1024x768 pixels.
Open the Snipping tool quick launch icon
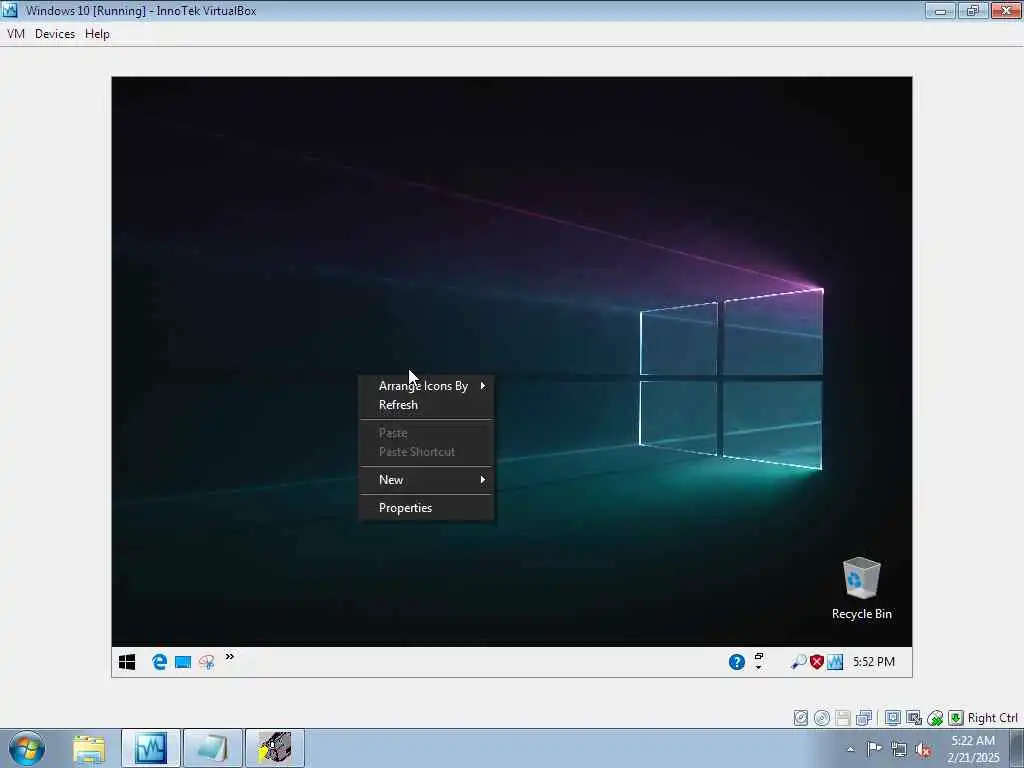coord(207,662)
